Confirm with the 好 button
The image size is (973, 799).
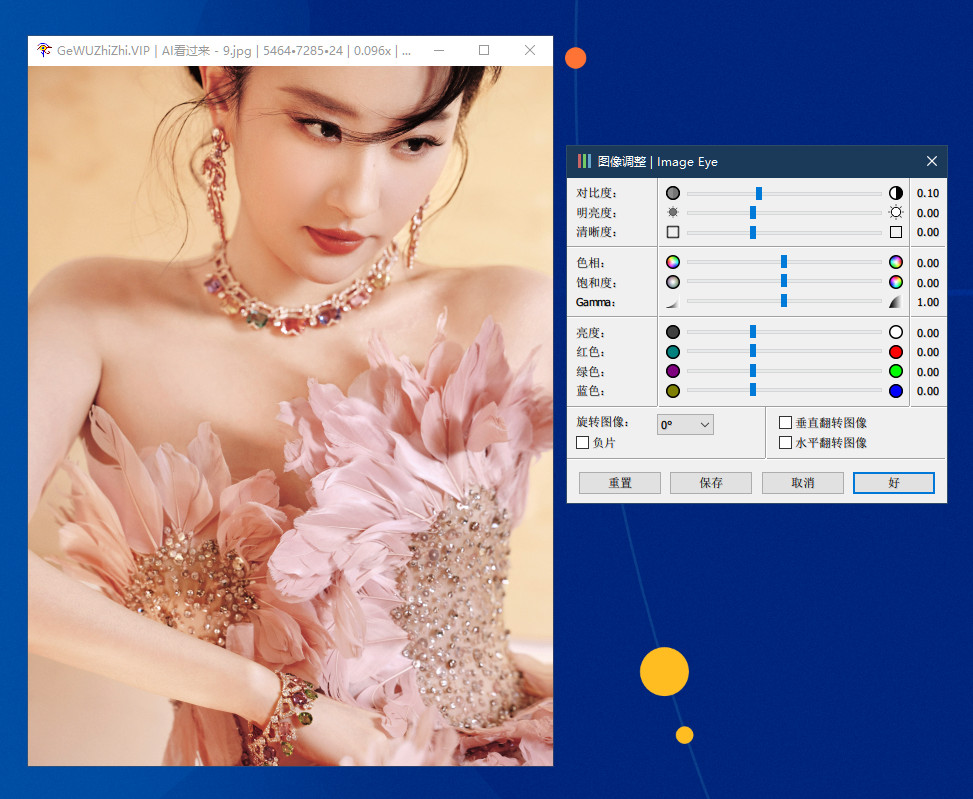click(x=894, y=483)
